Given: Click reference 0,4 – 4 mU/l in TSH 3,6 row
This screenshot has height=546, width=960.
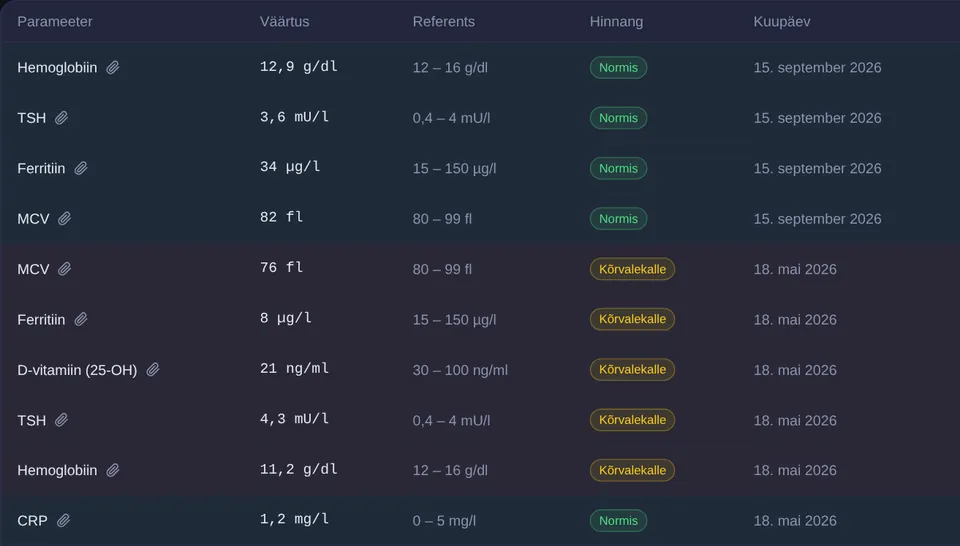Looking at the screenshot, I should 451,118.
